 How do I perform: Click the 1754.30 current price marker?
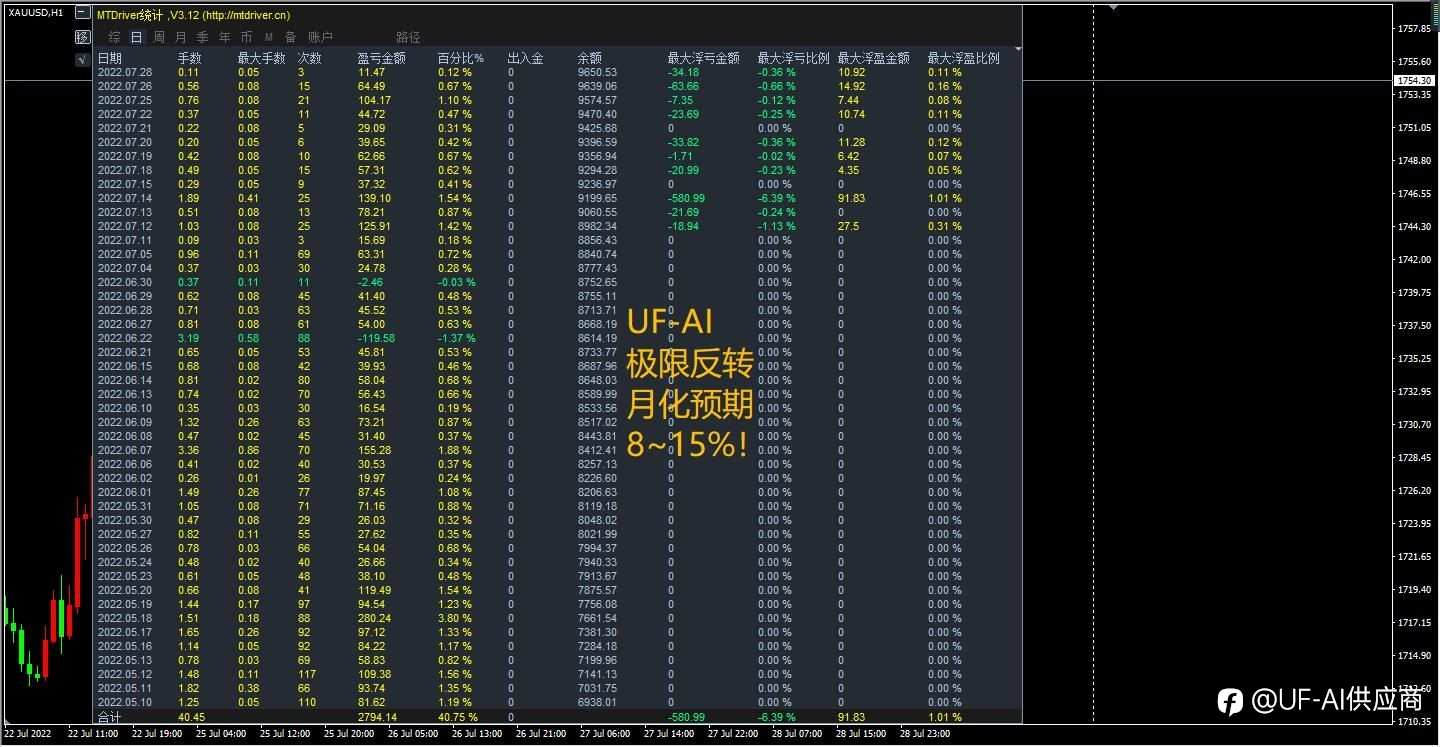tap(1414, 80)
